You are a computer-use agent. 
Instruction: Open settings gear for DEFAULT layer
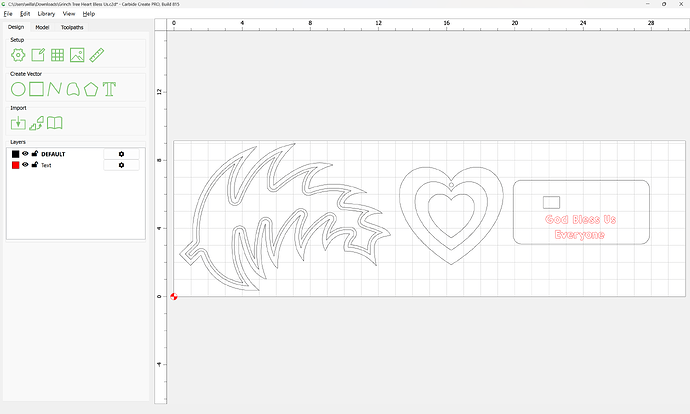point(121,154)
